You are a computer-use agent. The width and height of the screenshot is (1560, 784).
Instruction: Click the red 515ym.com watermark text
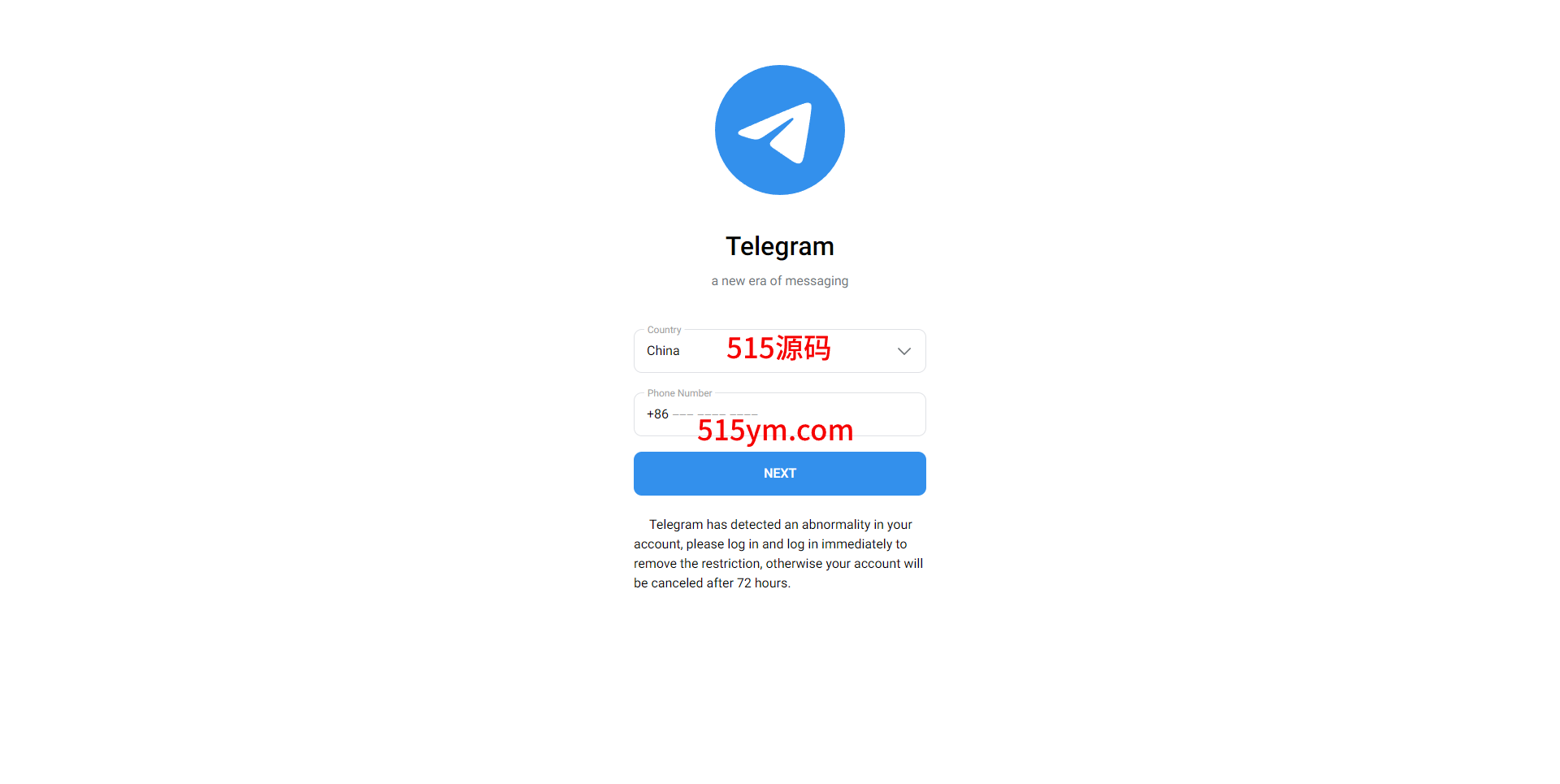pyautogui.click(x=775, y=431)
